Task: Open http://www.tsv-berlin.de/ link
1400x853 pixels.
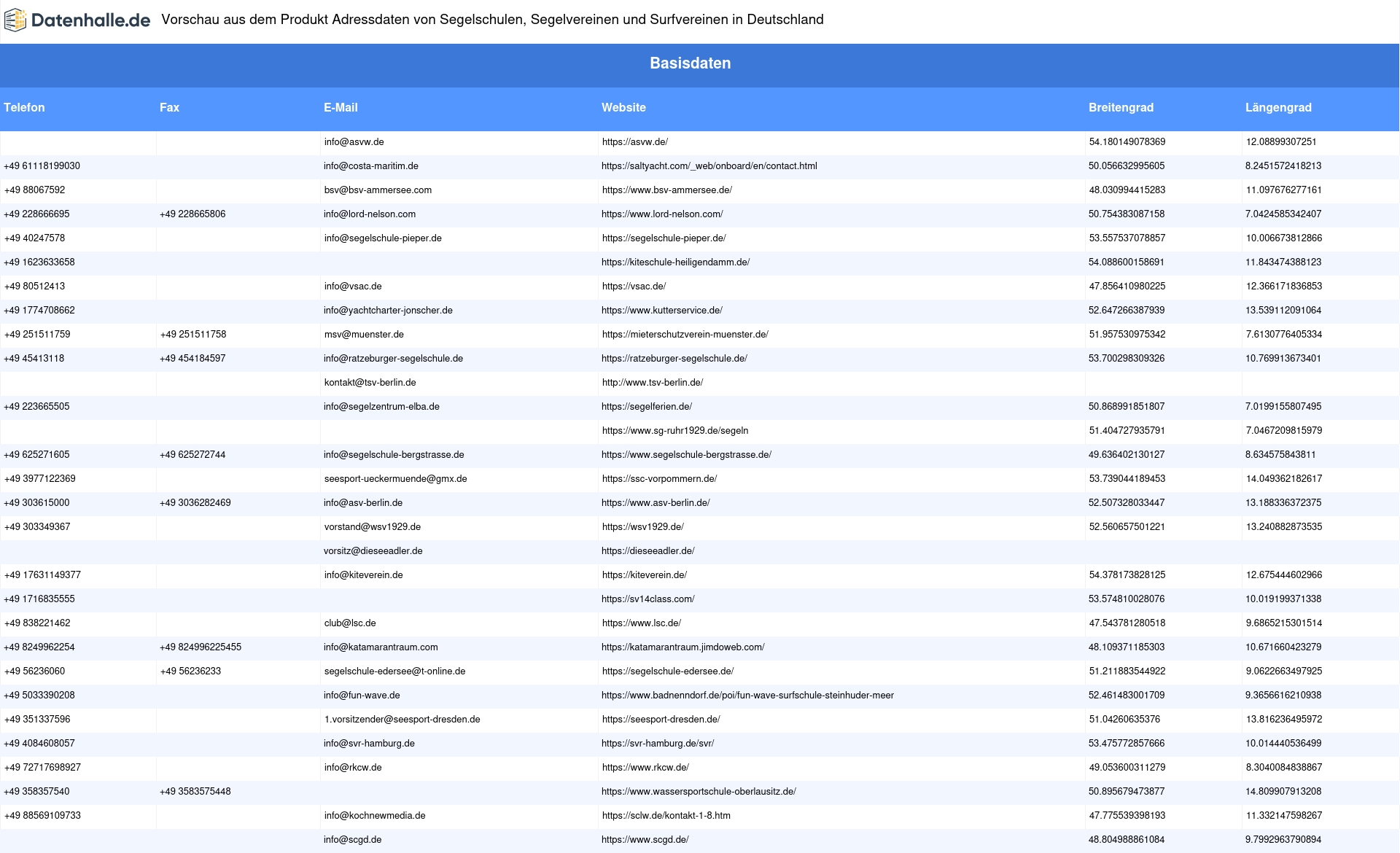Action: click(653, 383)
